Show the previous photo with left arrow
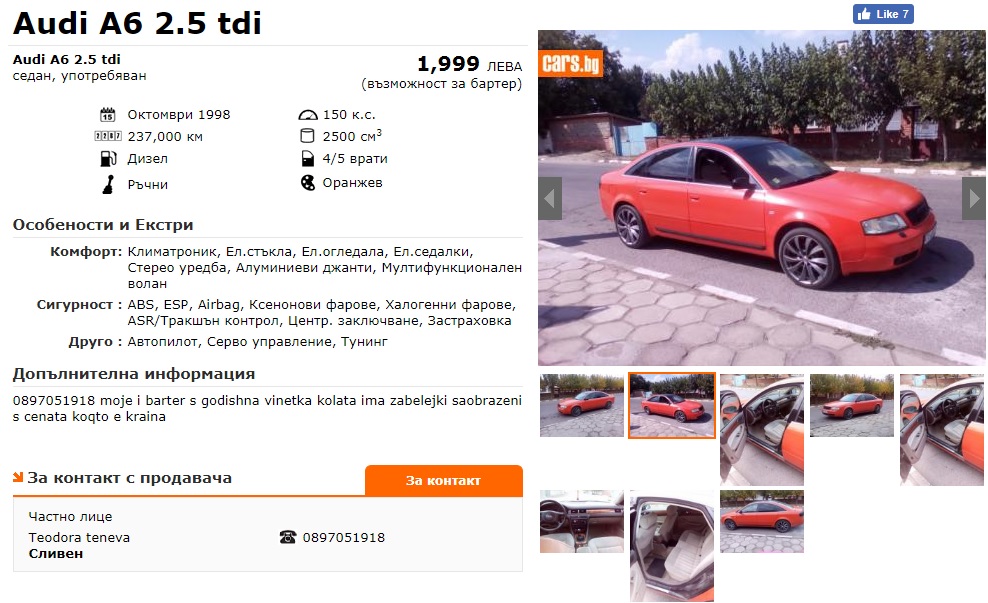Viewport: 988px width, 603px height. coord(549,198)
